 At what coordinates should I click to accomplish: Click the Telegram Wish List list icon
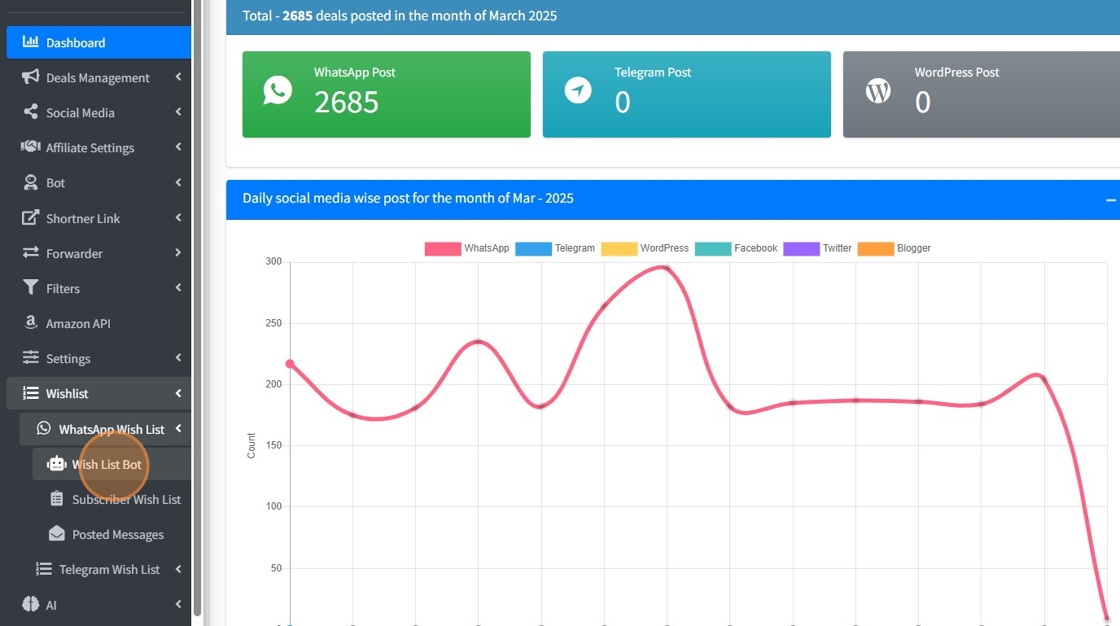coord(44,569)
